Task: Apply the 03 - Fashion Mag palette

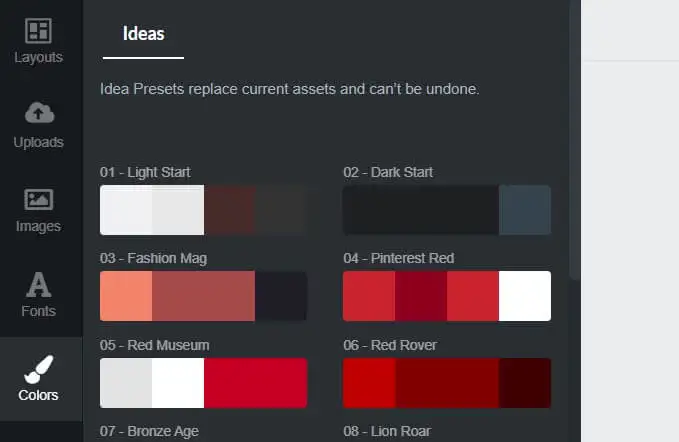Action: pos(204,296)
